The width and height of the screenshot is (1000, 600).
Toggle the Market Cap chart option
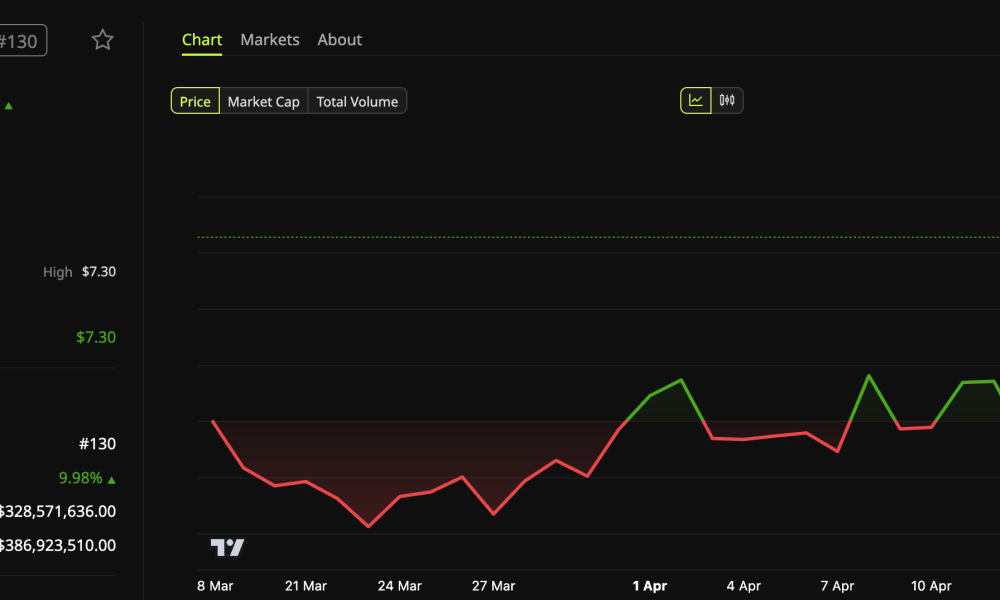pyautogui.click(x=264, y=100)
